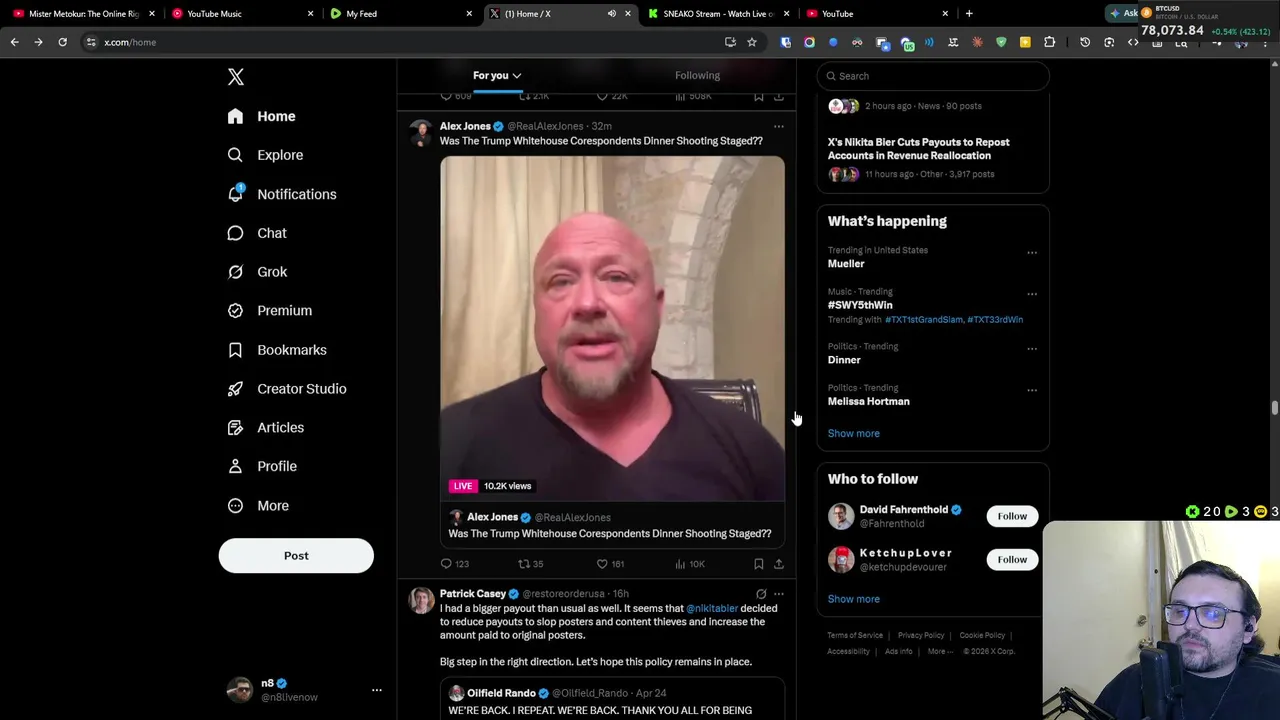Open options for Dinner trend

click(x=1032, y=349)
